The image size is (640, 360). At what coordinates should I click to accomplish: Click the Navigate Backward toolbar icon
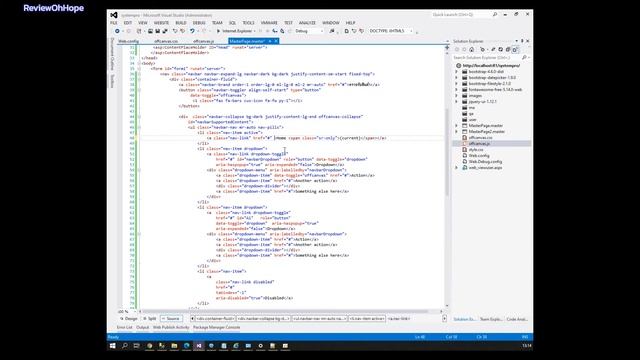117,31
